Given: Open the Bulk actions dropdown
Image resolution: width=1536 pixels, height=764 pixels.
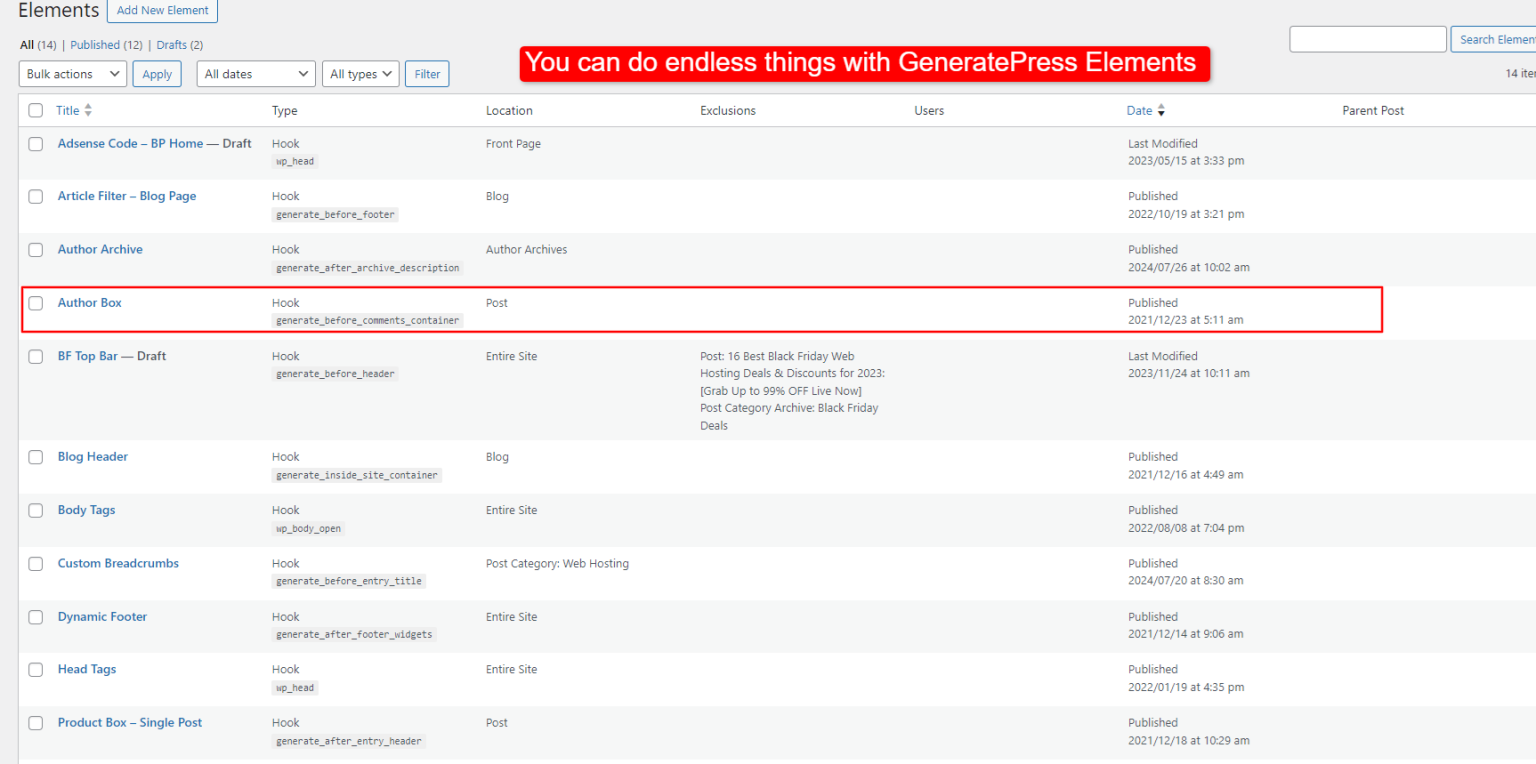Looking at the screenshot, I should (72, 73).
